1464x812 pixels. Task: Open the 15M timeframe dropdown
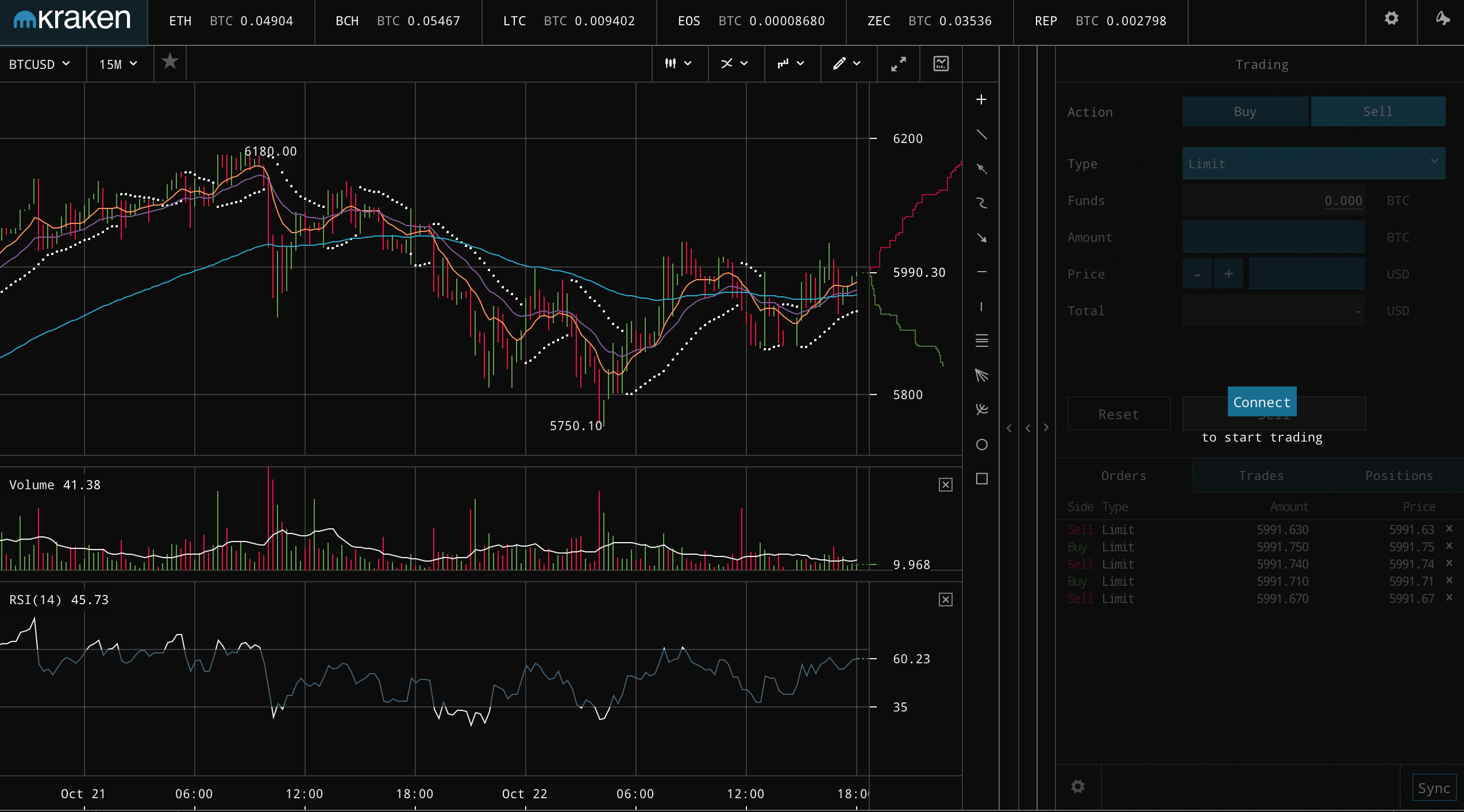tap(118, 64)
